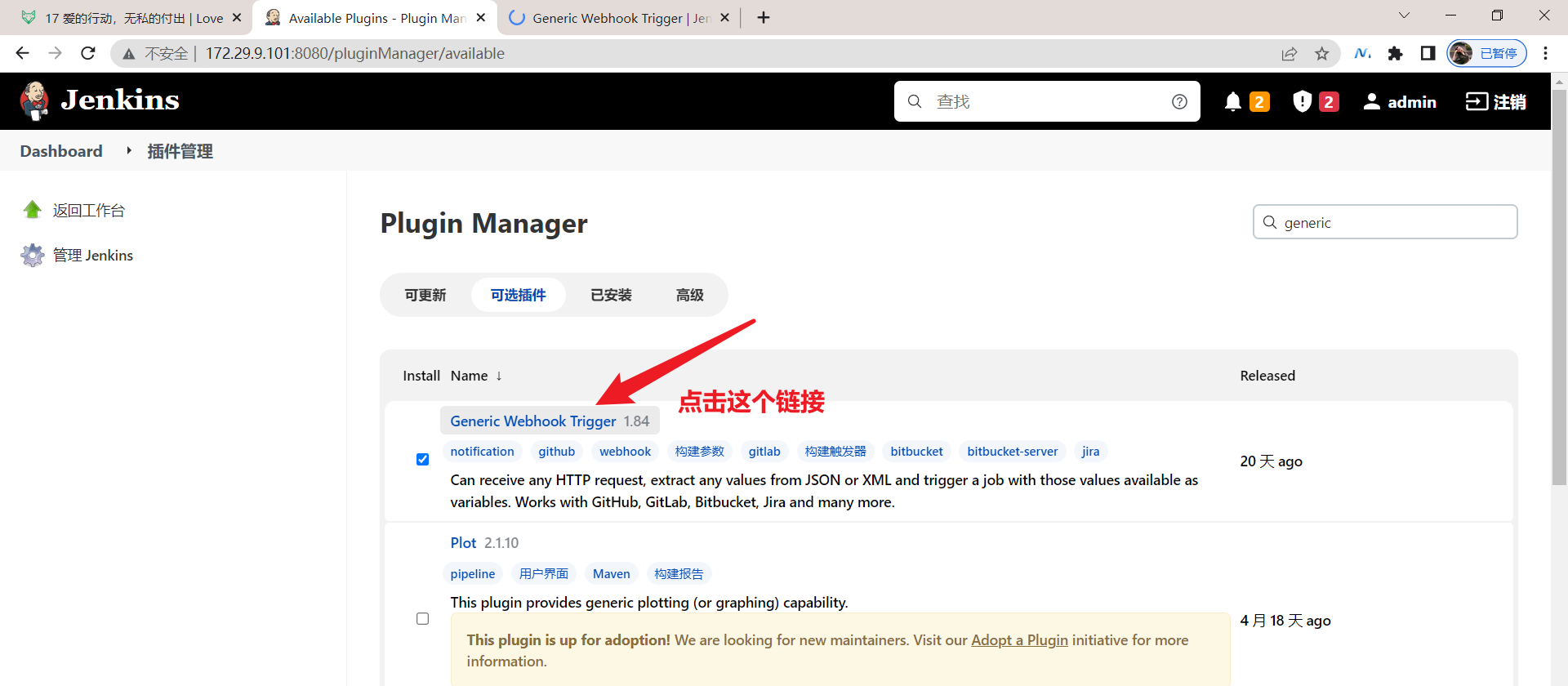1568x686 pixels.
Task: Open the 高级 tab
Action: 689,295
